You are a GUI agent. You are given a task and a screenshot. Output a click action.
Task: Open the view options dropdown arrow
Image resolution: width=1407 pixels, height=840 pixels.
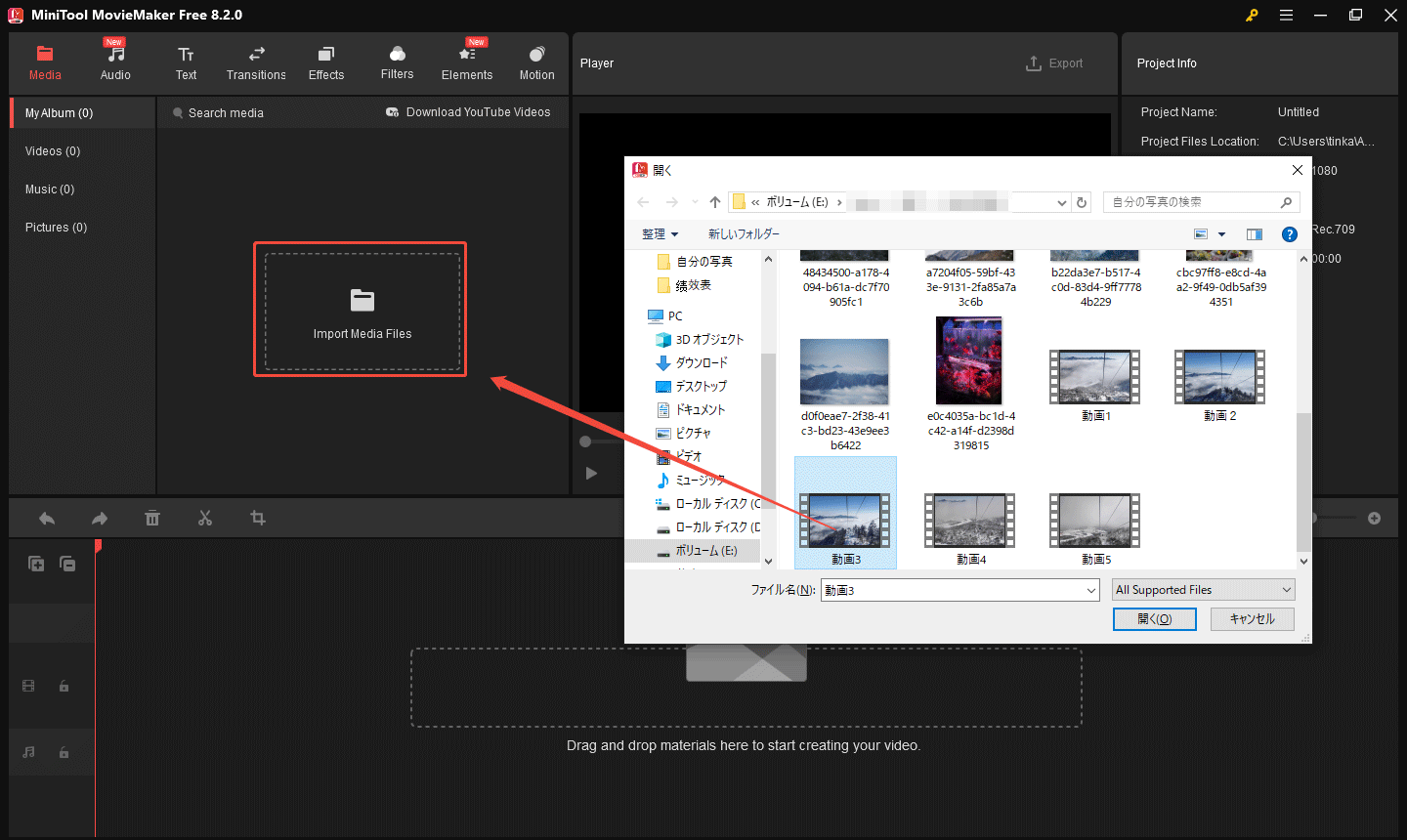[x=1221, y=234]
